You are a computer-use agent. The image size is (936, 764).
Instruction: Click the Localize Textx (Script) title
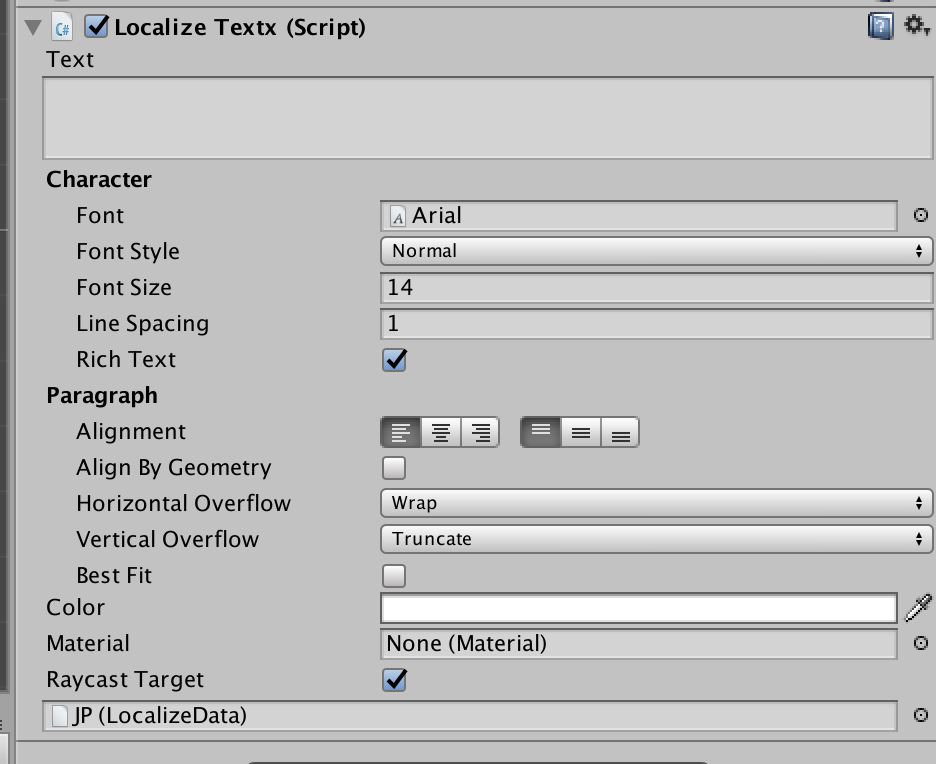240,27
